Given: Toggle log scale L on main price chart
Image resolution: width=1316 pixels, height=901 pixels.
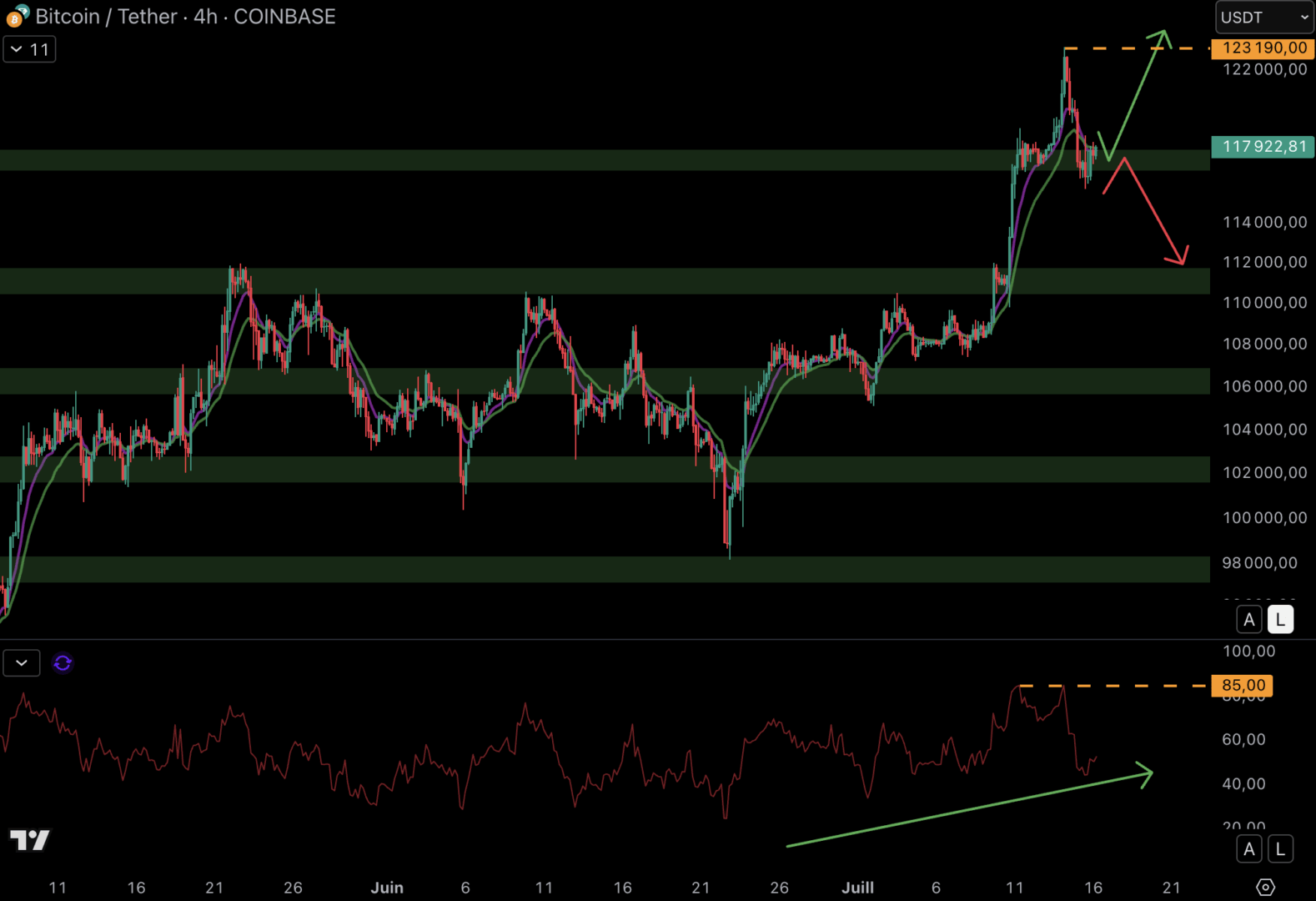Looking at the screenshot, I should (x=1280, y=620).
